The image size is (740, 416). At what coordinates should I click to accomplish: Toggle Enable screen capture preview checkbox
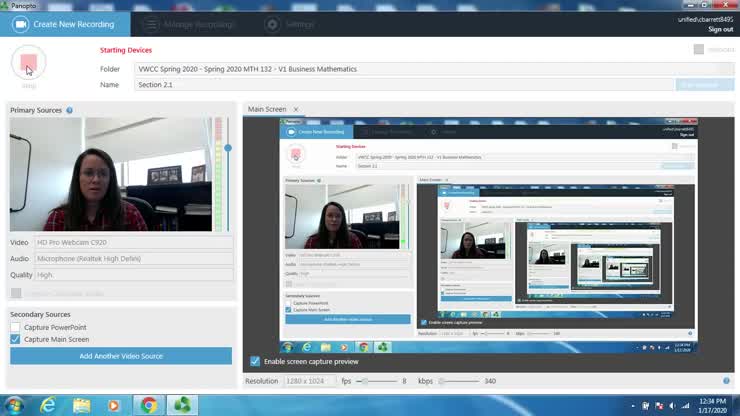pyautogui.click(x=255, y=361)
